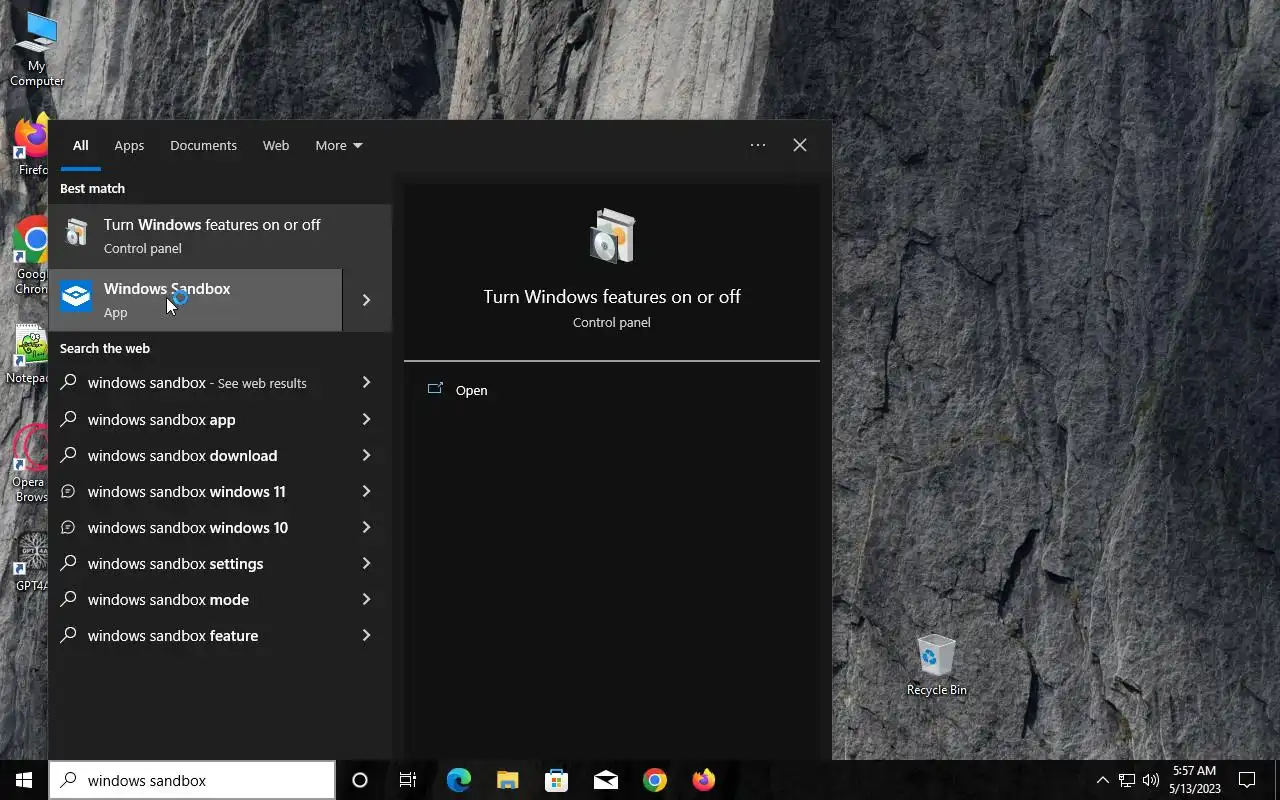Select the Opera Browser desktop shortcut

click(x=30, y=462)
